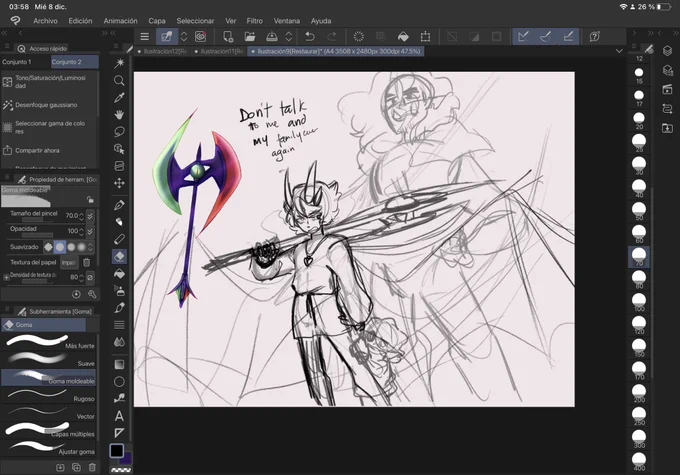The height and width of the screenshot is (475, 680).
Task: Select the Move layer cross-arrows tool
Action: pos(119,183)
